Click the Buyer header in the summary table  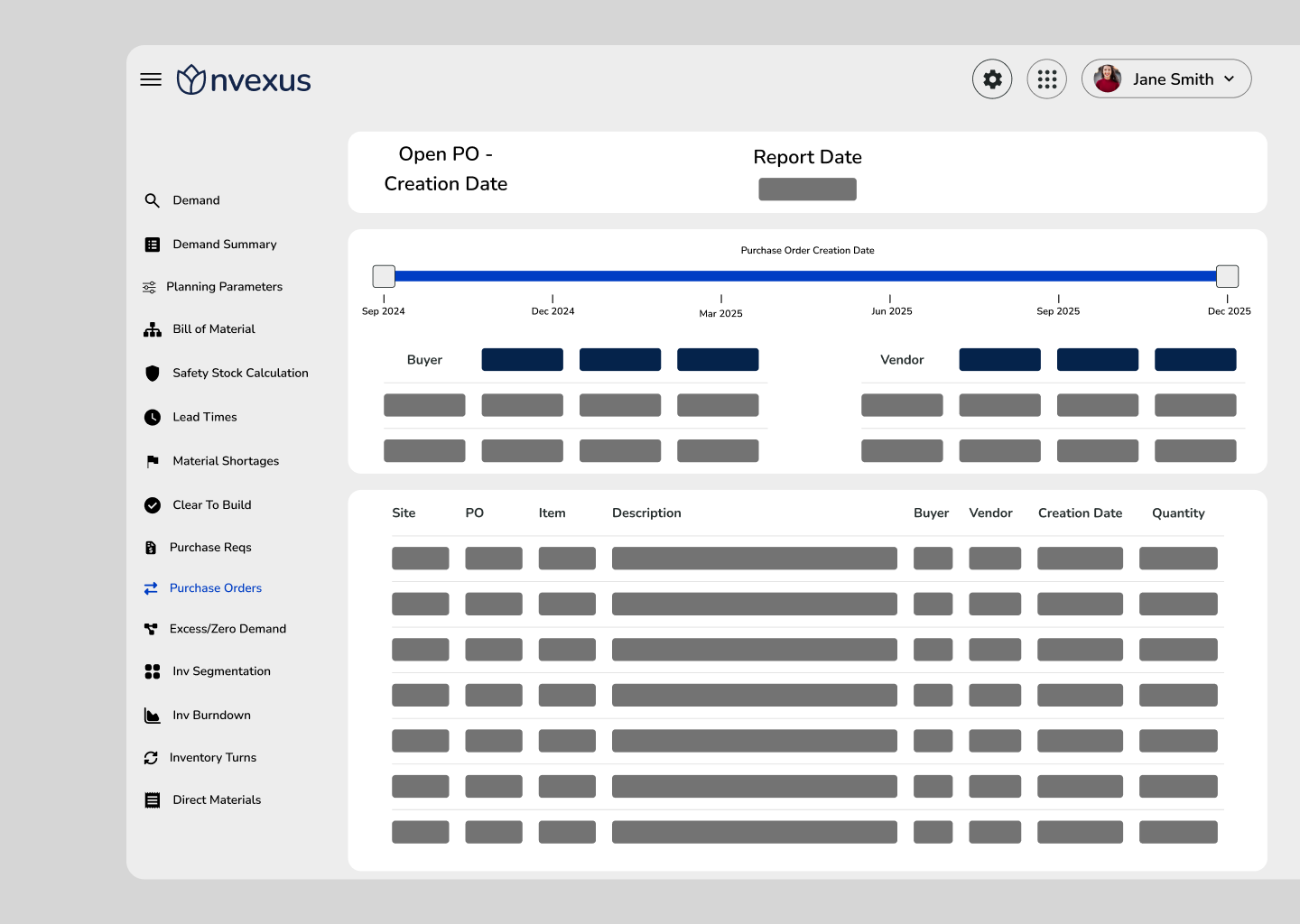(424, 360)
